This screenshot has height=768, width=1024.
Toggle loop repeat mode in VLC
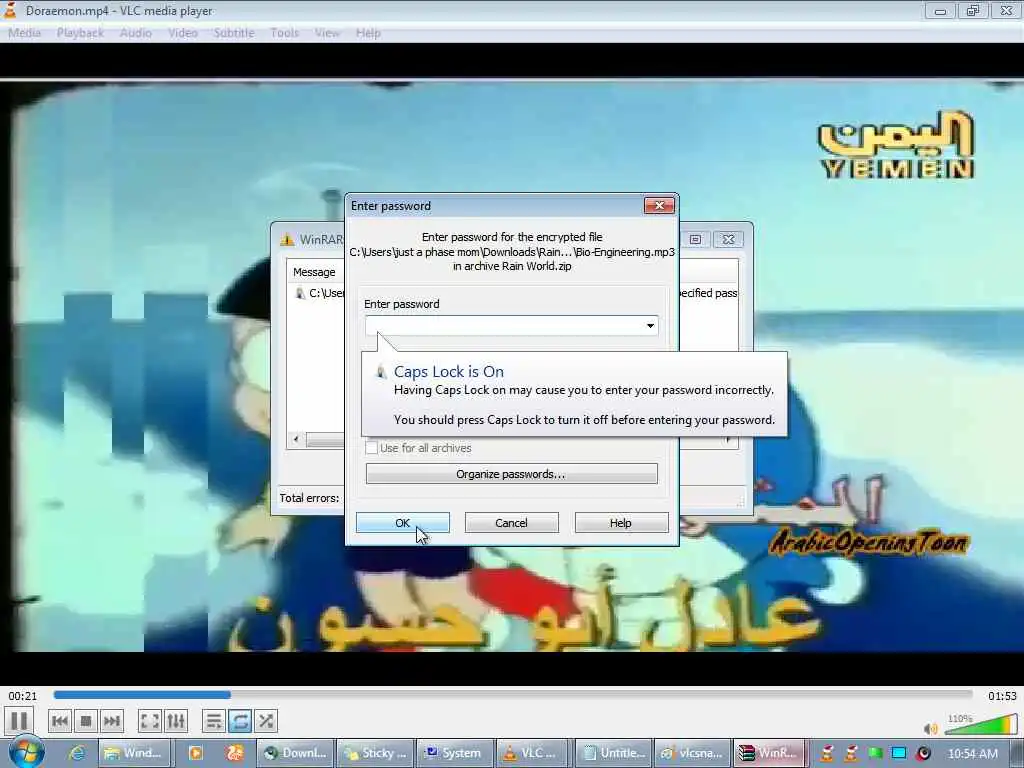240,722
